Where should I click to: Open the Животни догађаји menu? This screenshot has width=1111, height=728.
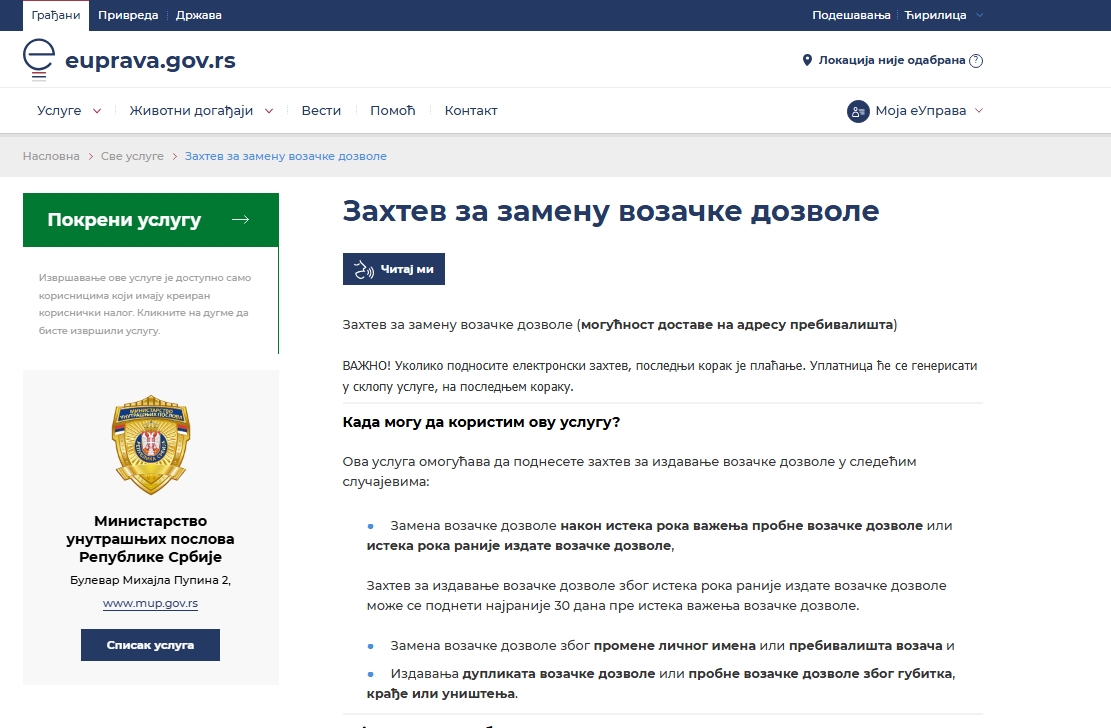pyautogui.click(x=191, y=111)
